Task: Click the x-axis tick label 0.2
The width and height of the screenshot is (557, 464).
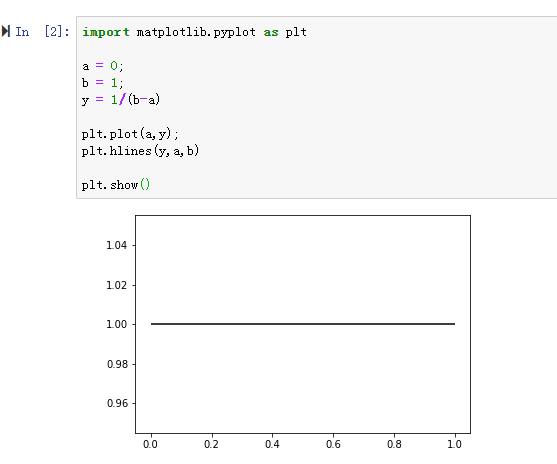Action: coord(211,444)
